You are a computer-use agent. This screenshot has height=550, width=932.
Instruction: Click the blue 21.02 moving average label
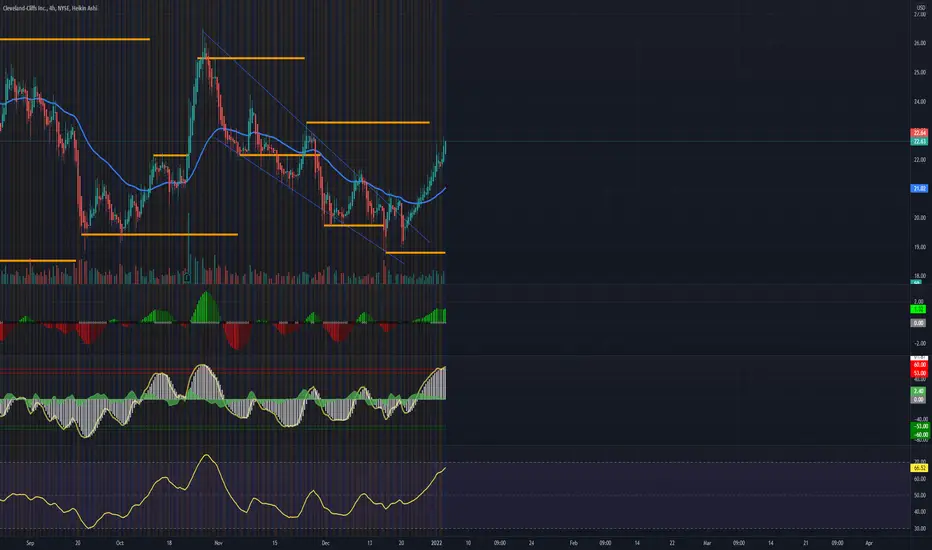[x=919, y=188]
